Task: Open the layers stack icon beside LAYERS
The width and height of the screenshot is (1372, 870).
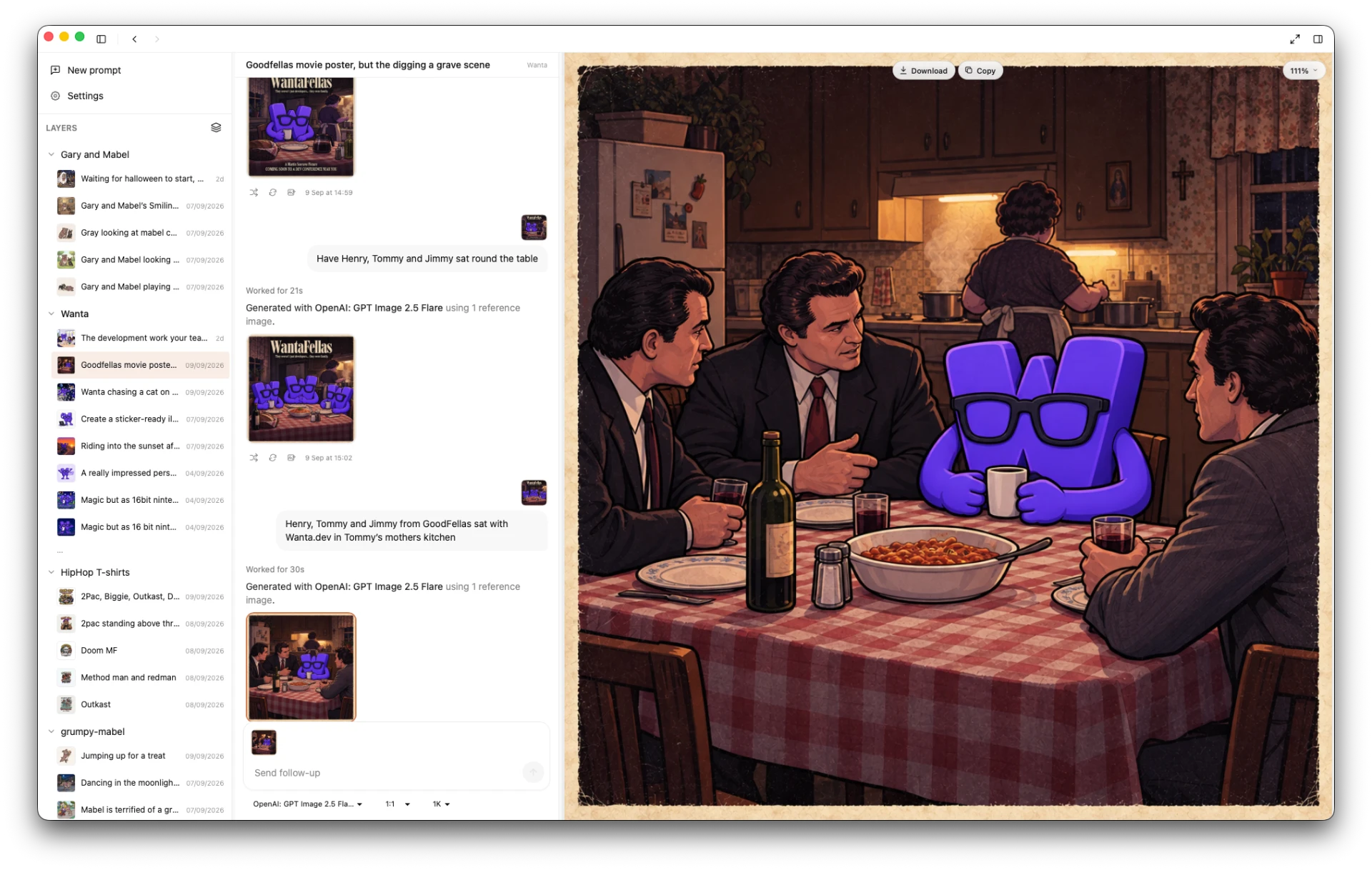Action: click(x=216, y=128)
